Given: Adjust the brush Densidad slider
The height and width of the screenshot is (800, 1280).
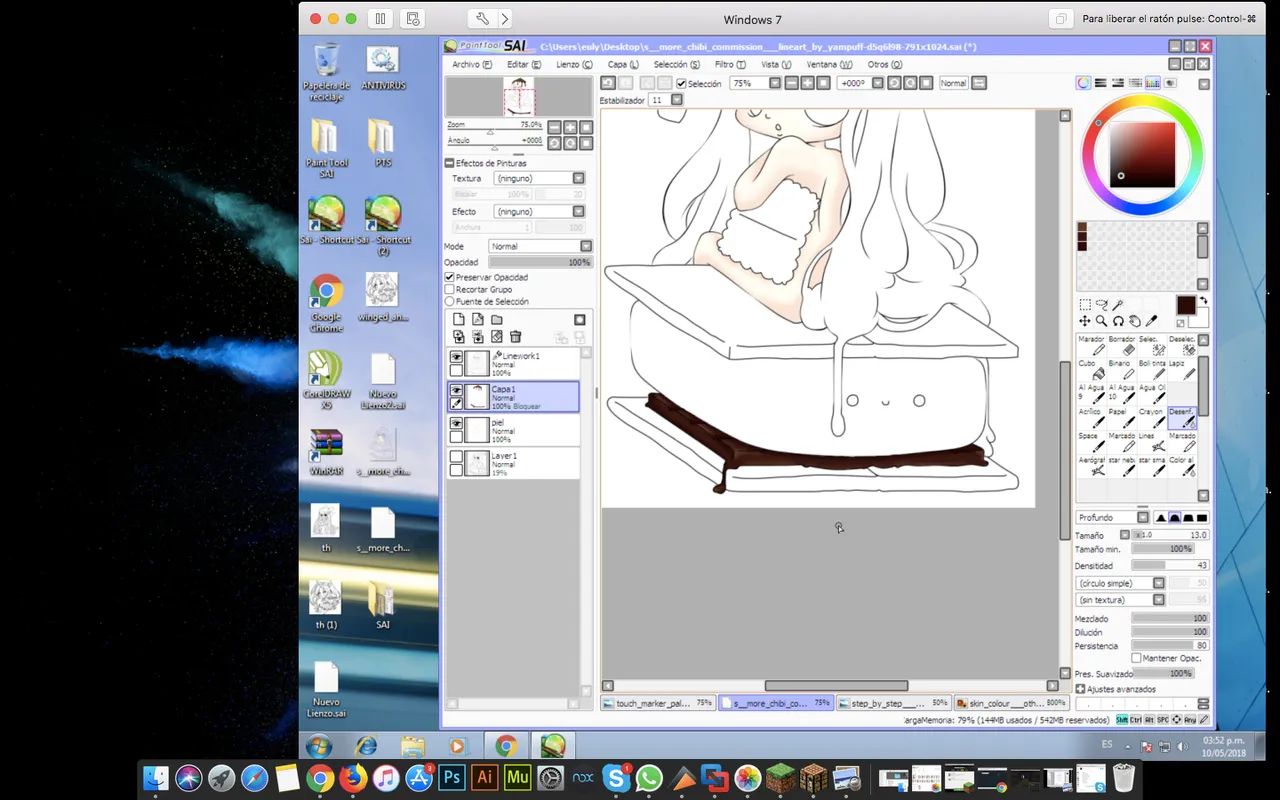Looking at the screenshot, I should (1170, 566).
